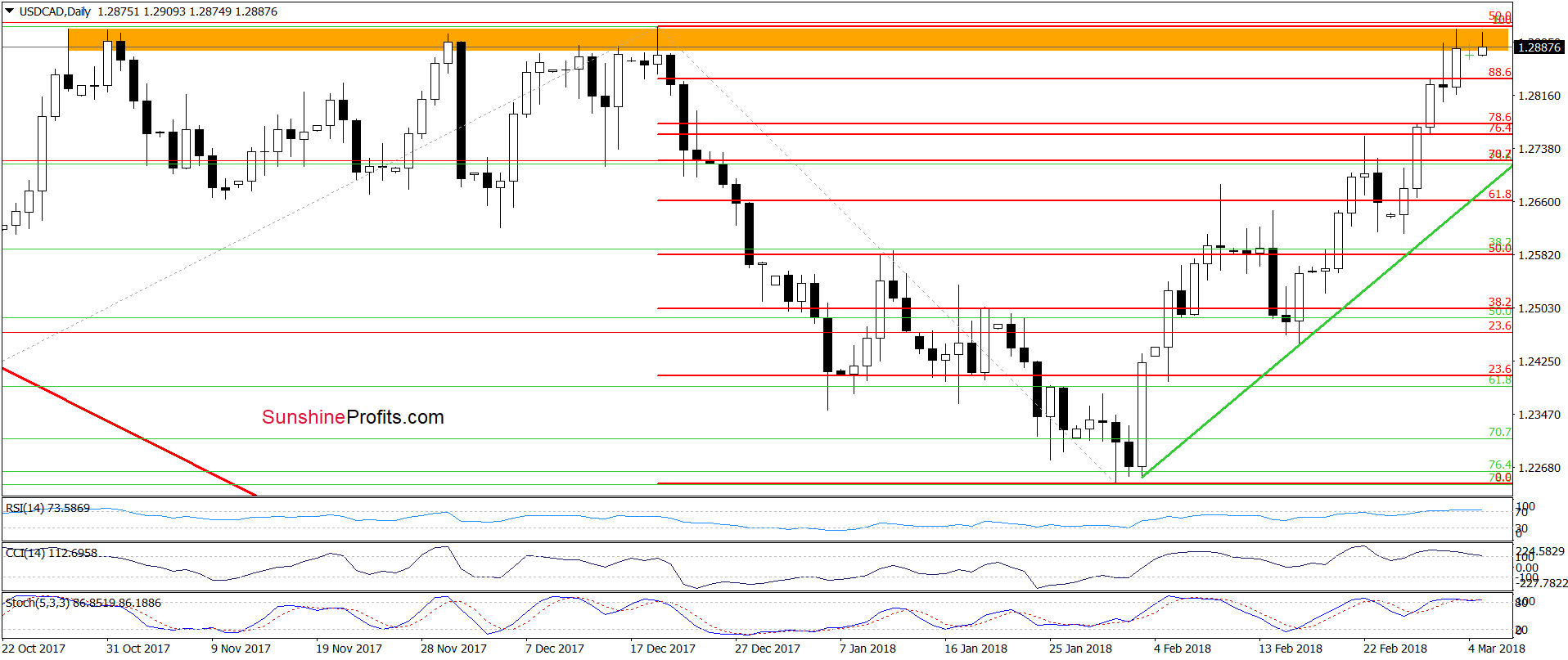The height and width of the screenshot is (660, 1568).
Task: Click the 1.24250 price axis label
Action: (1539, 361)
